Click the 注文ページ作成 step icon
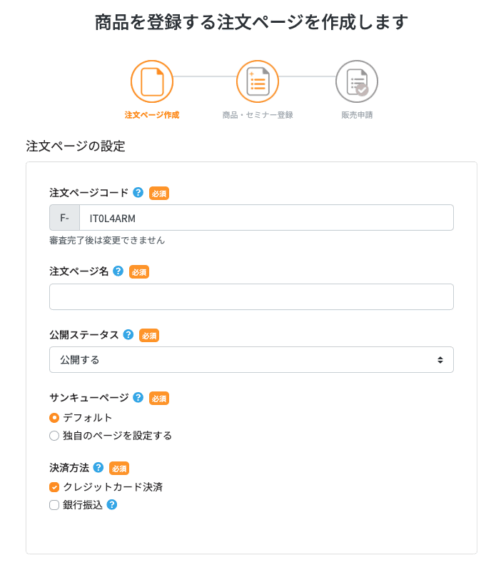This screenshot has width=501, height=565. 152,82
